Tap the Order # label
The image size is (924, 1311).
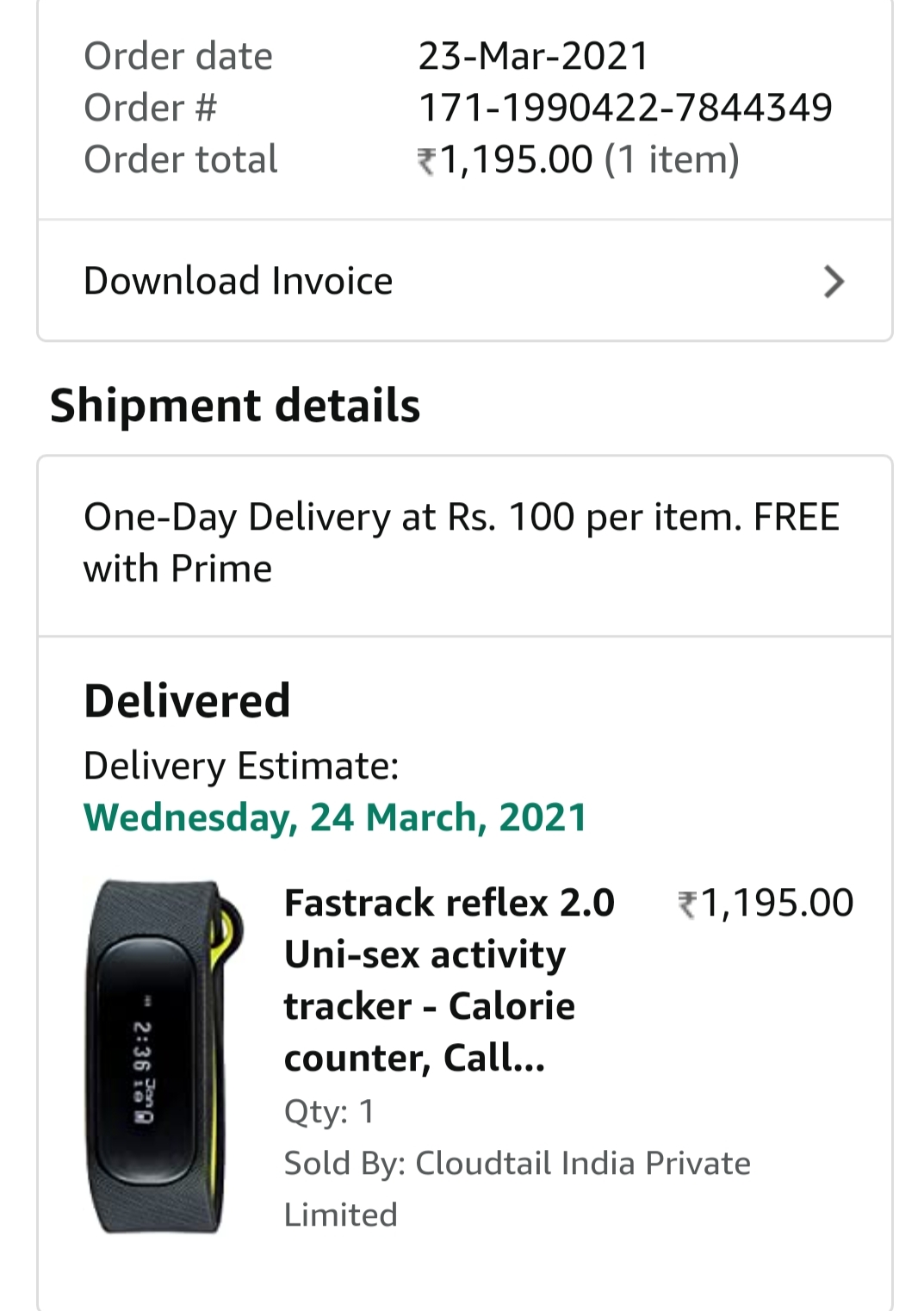coord(150,109)
